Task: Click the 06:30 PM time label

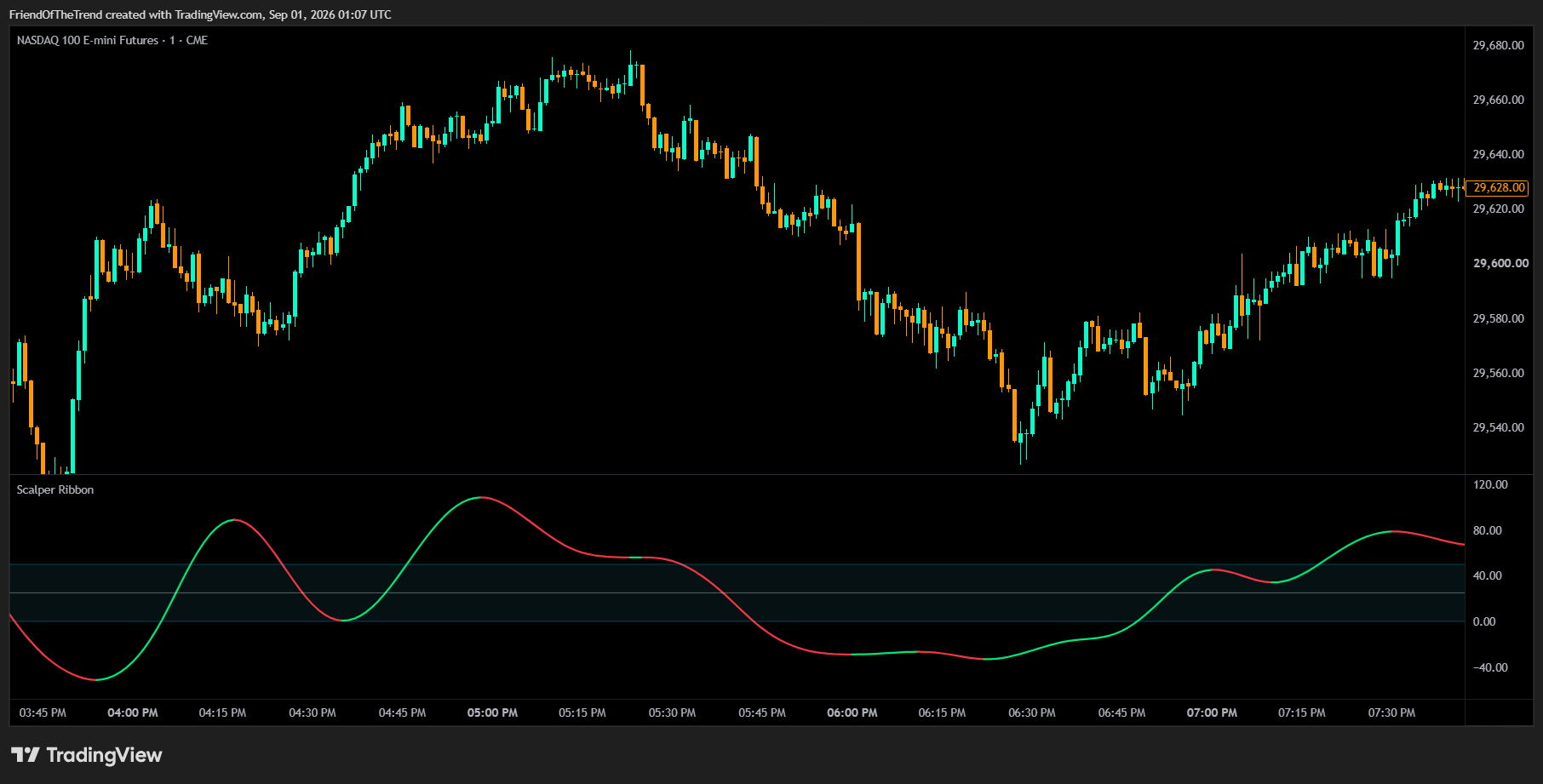Action: point(1032,712)
